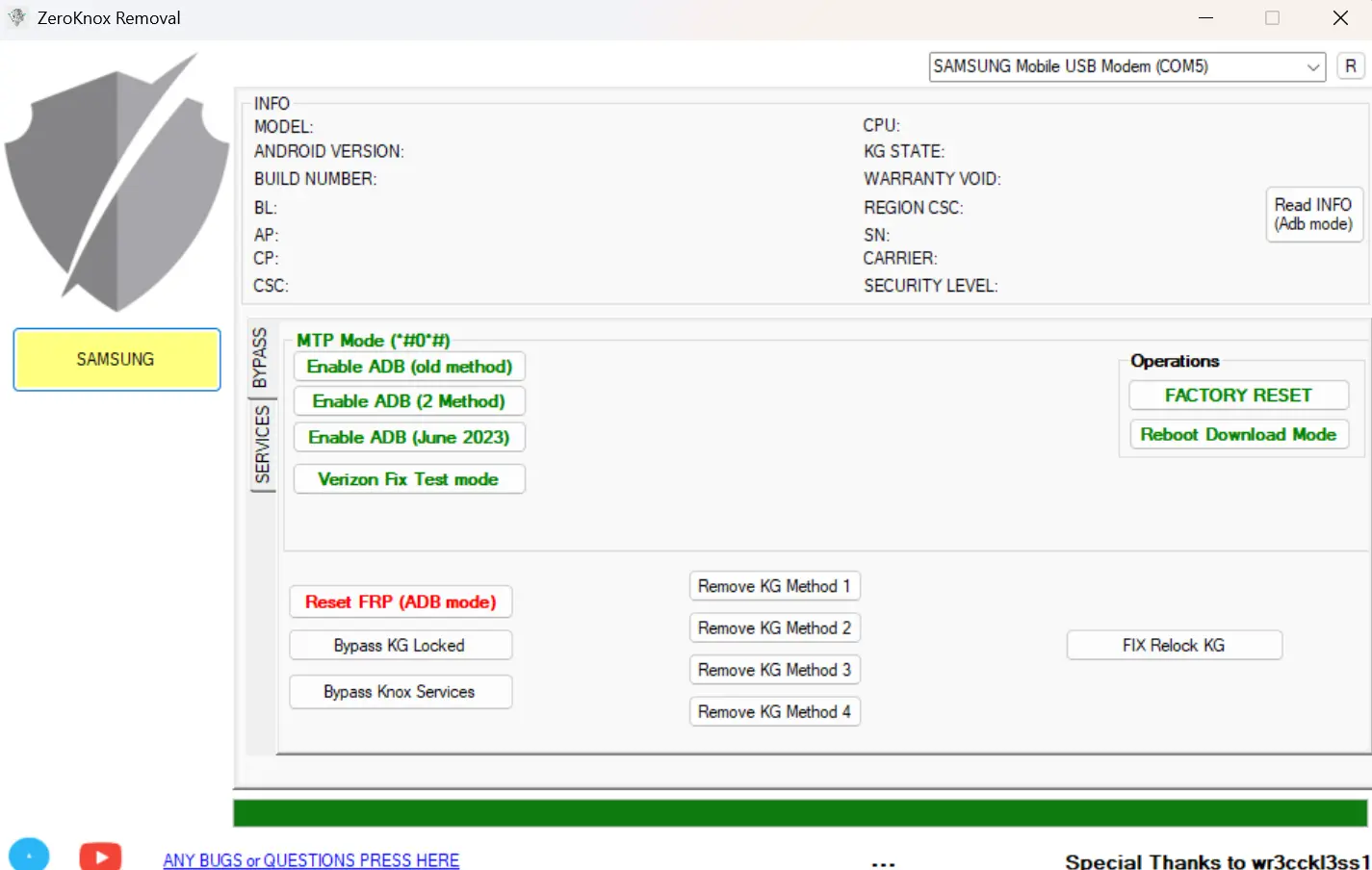Click FIX Relock KG button

pyautogui.click(x=1175, y=645)
